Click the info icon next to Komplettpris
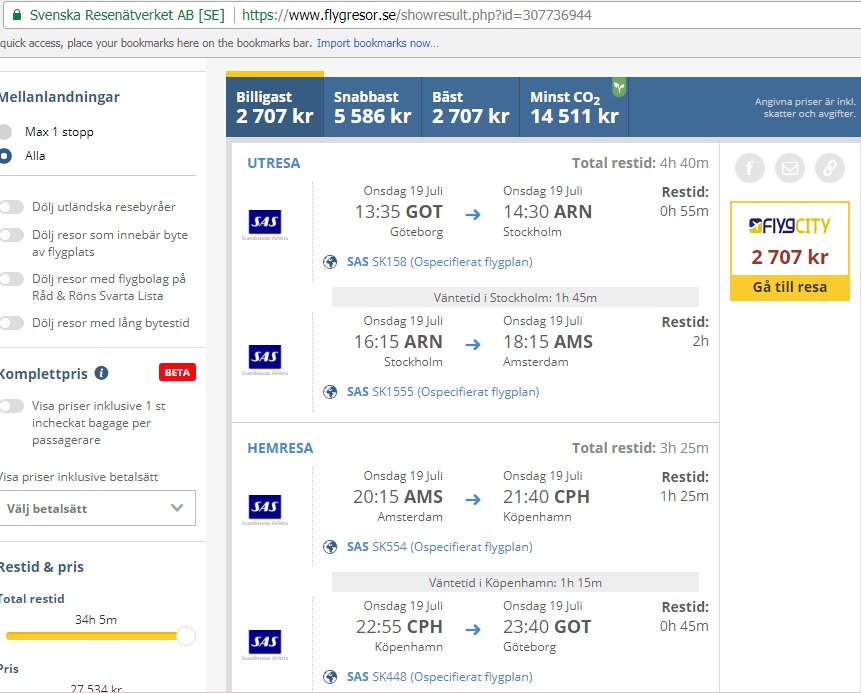 [x=101, y=373]
